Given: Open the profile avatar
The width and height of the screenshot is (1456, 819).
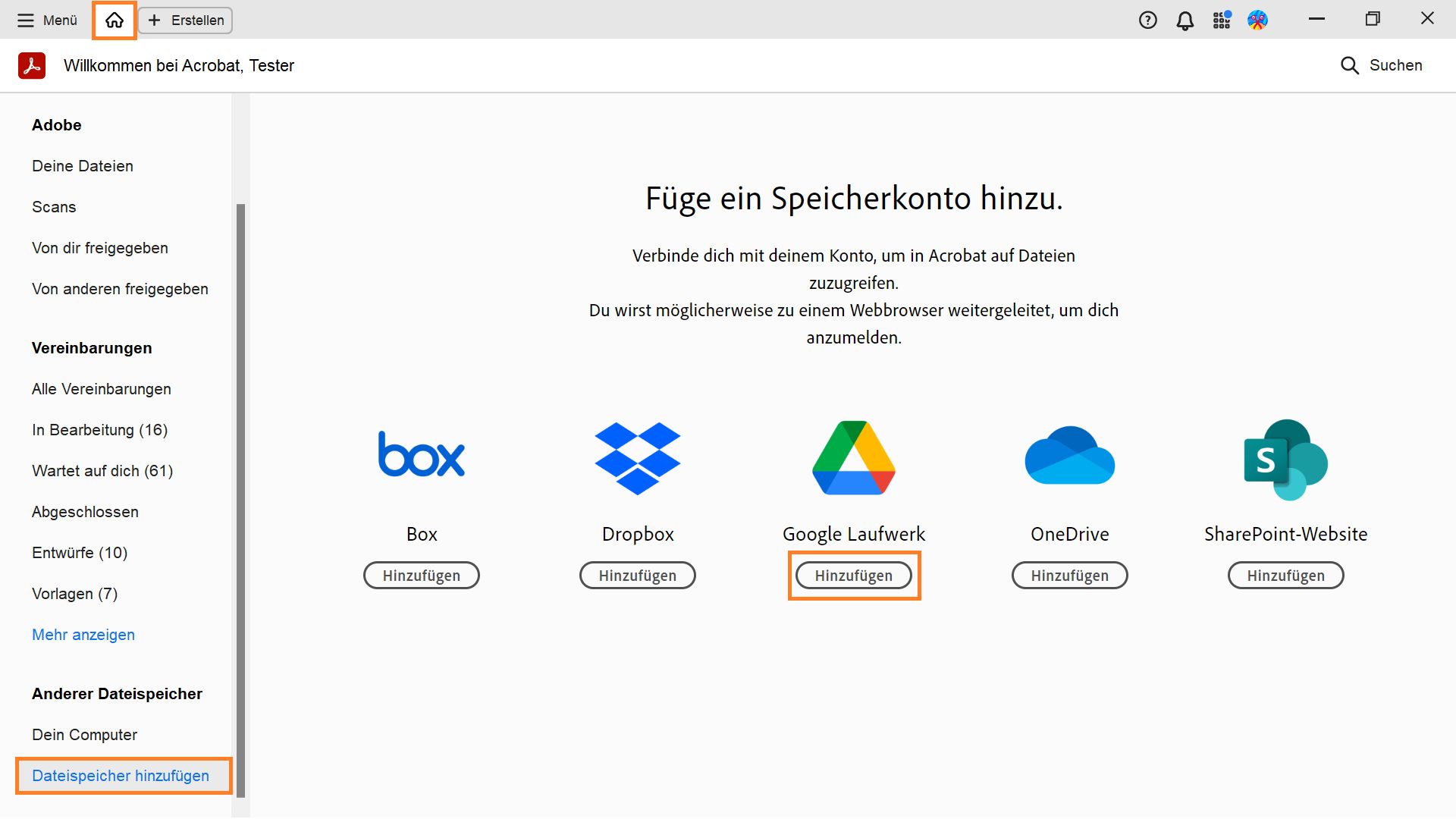Looking at the screenshot, I should (1258, 20).
